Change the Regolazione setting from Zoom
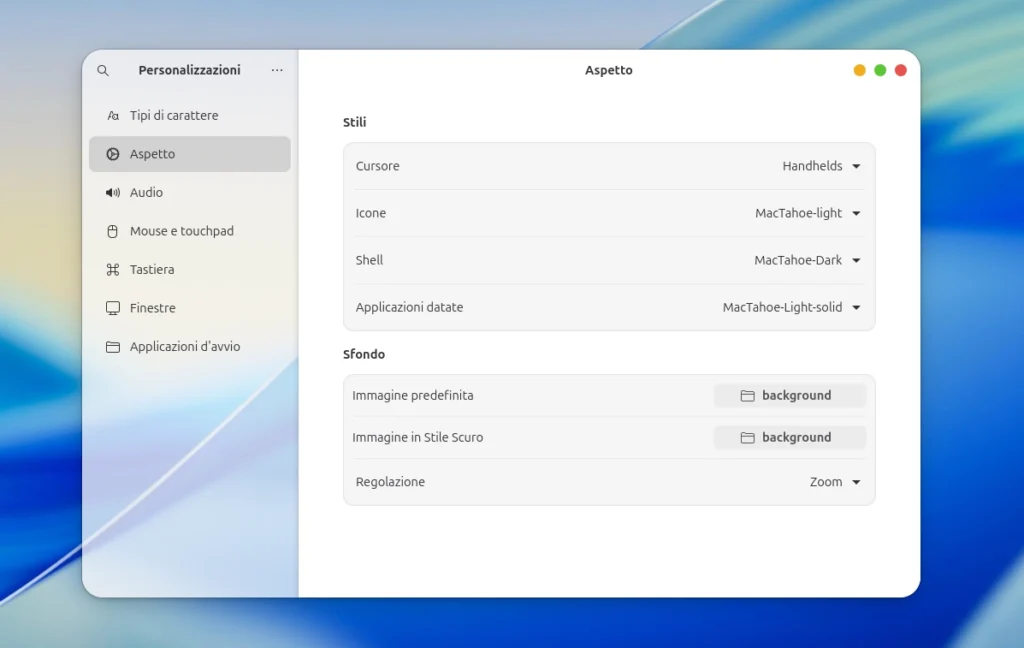The image size is (1024, 648). (835, 481)
